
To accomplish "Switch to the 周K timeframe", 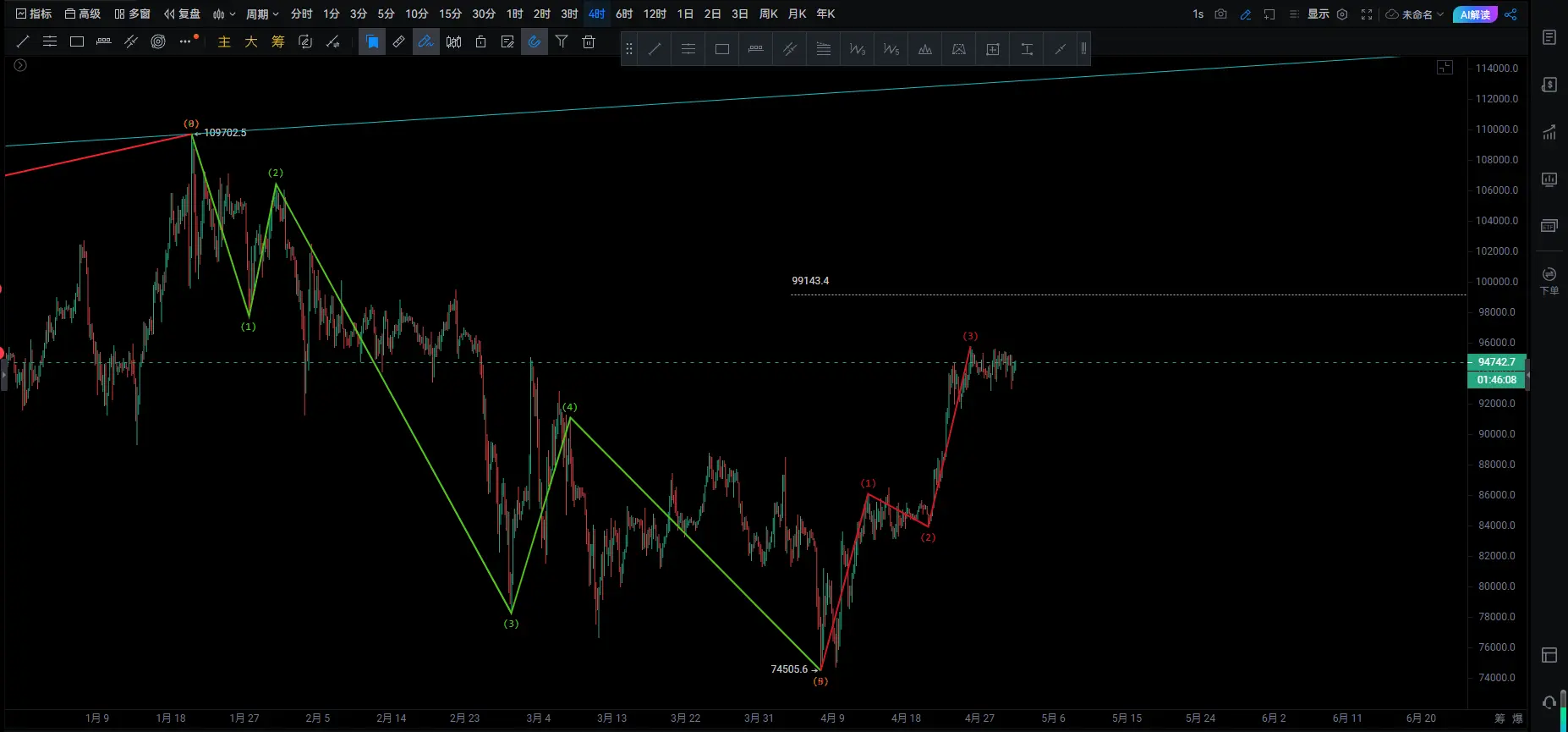I will [768, 14].
